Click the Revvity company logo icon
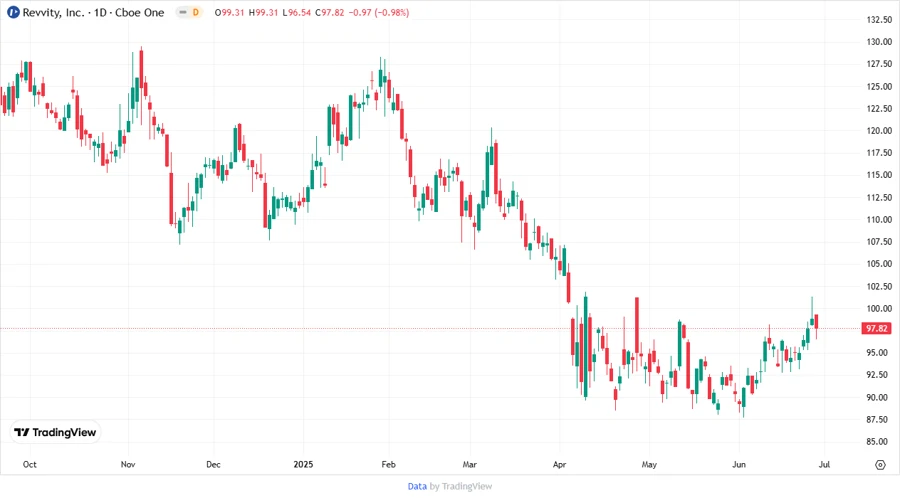 pyautogui.click(x=13, y=12)
